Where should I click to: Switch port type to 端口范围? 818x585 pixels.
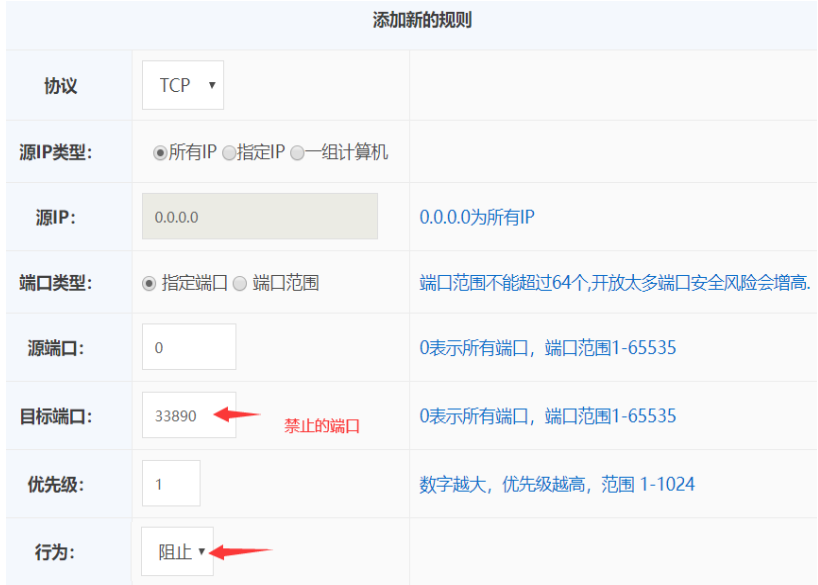coord(239,283)
